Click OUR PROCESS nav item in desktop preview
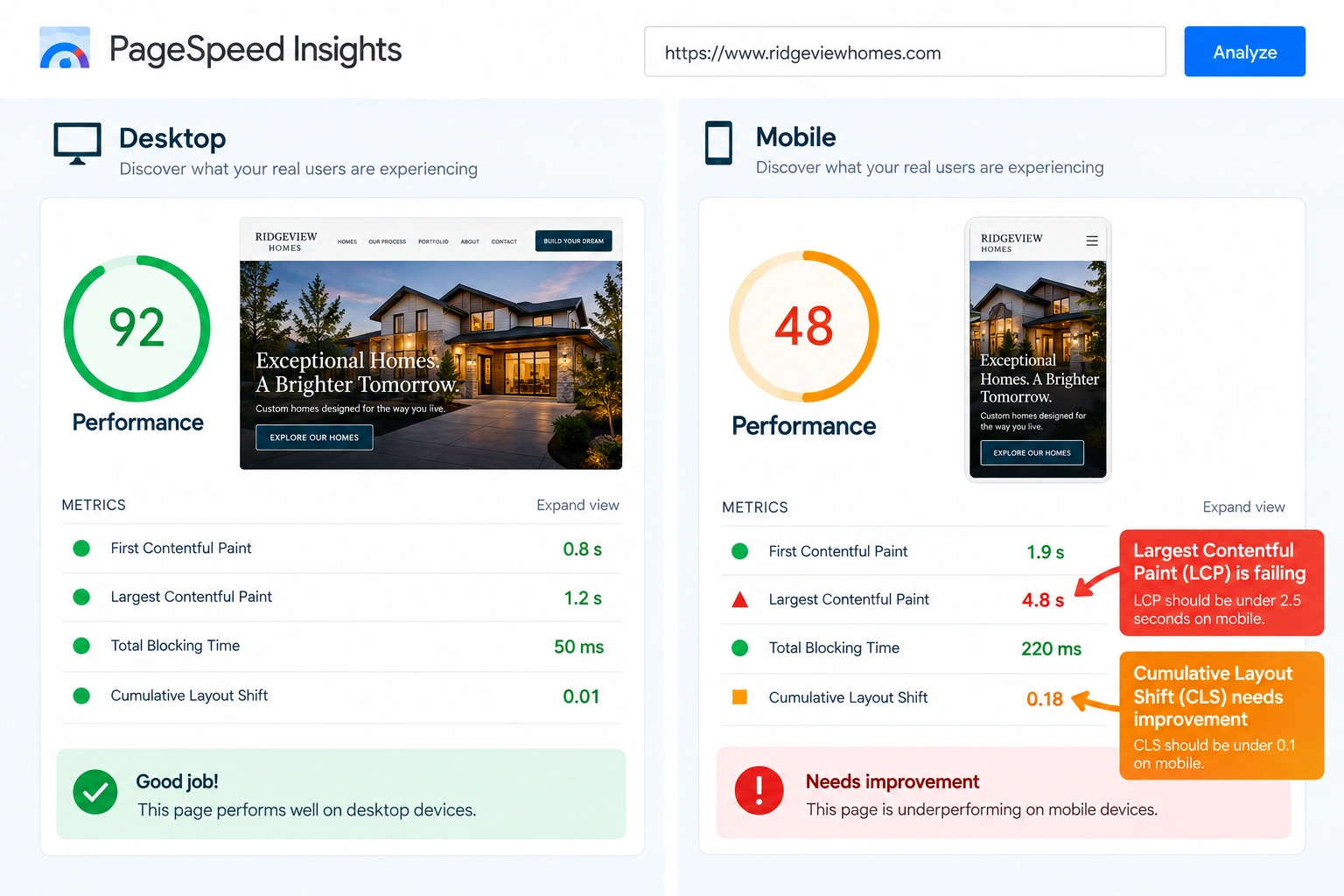 [387, 241]
